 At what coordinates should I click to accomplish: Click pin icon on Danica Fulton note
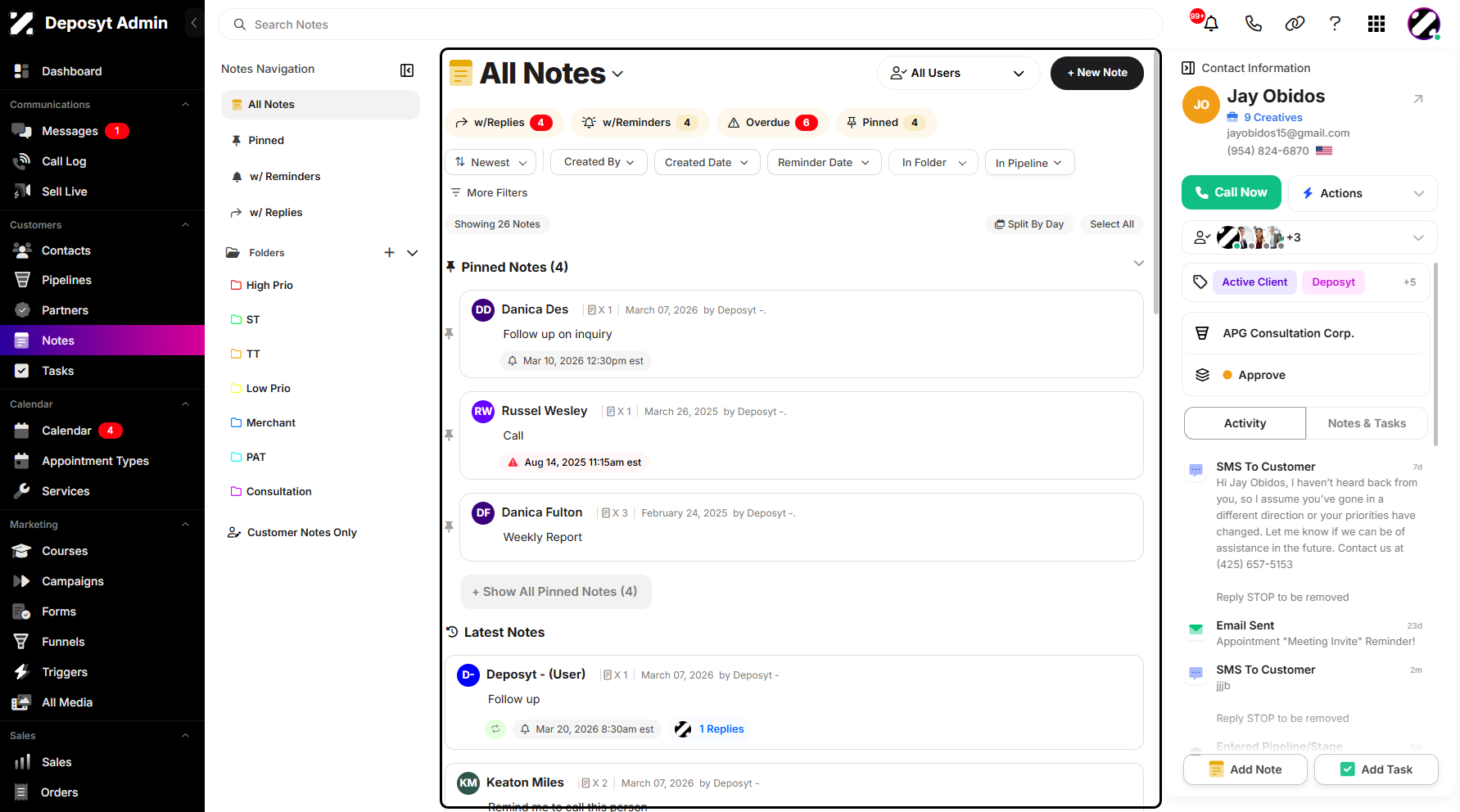pos(450,526)
